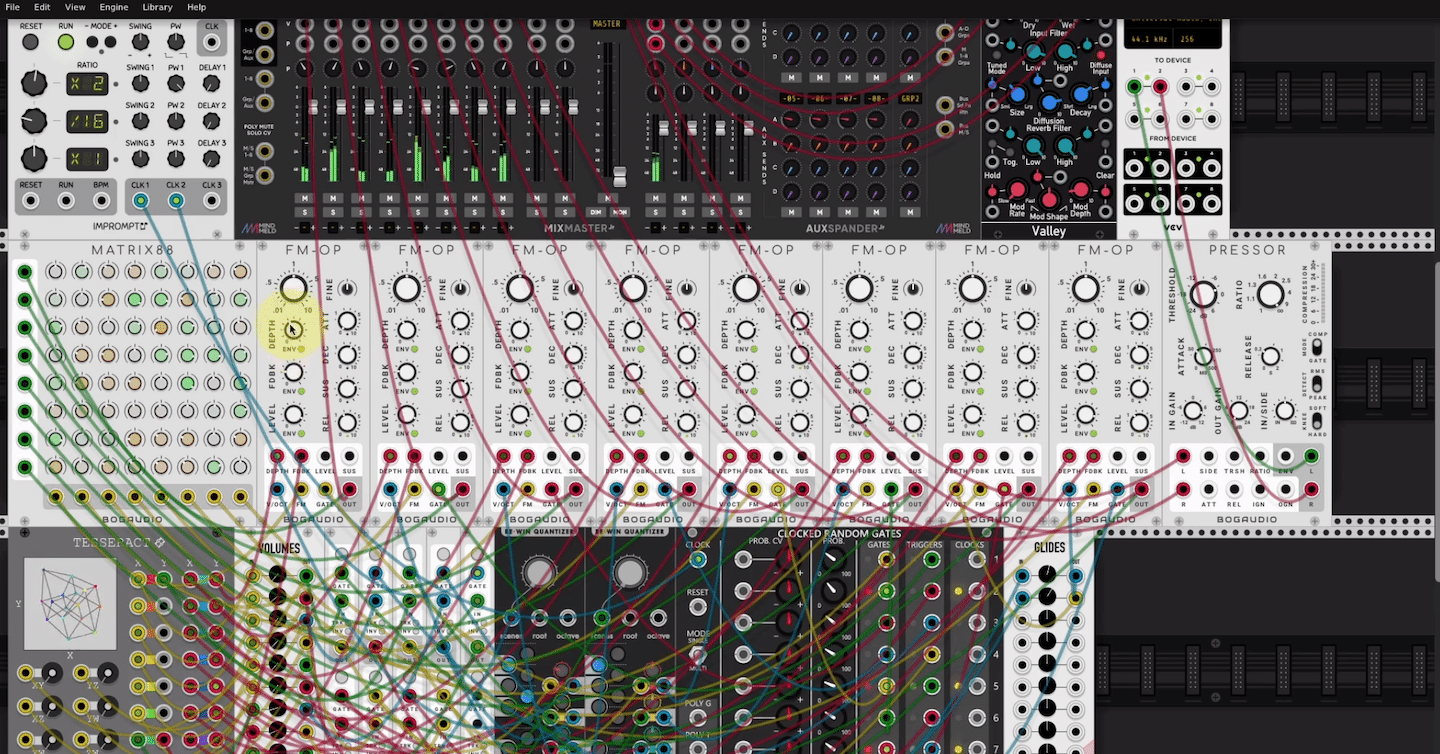Image resolution: width=1440 pixels, height=754 pixels.
Task: Click the CLK jack beside the PW knob
Action: (x=212, y=43)
